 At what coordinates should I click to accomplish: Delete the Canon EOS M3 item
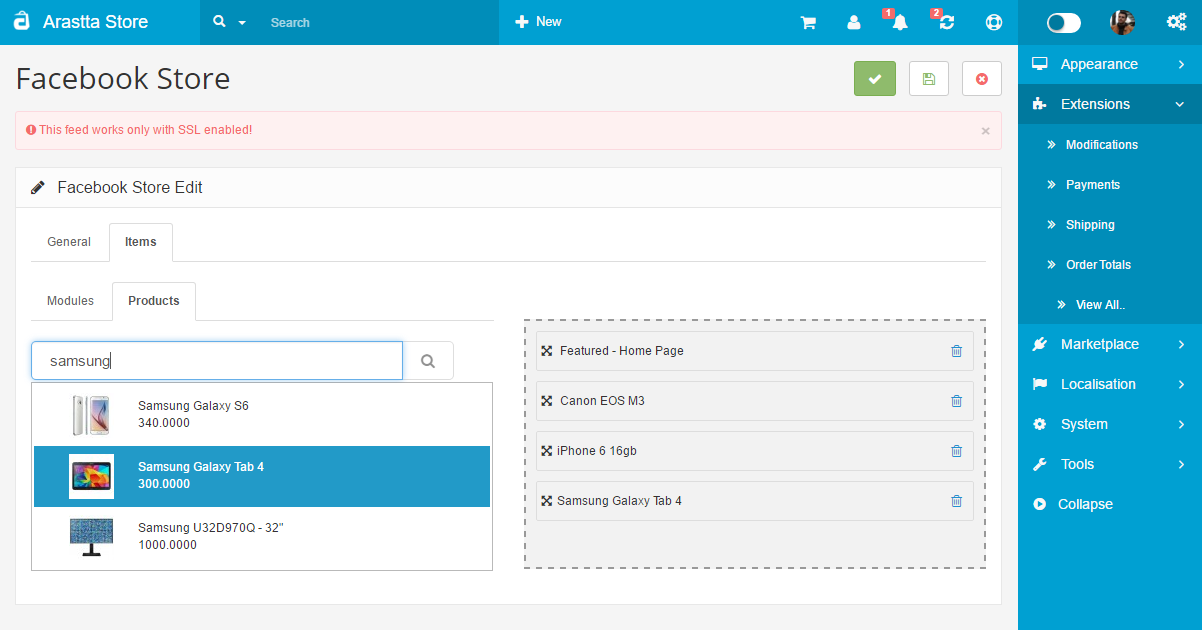pyautogui.click(x=956, y=401)
